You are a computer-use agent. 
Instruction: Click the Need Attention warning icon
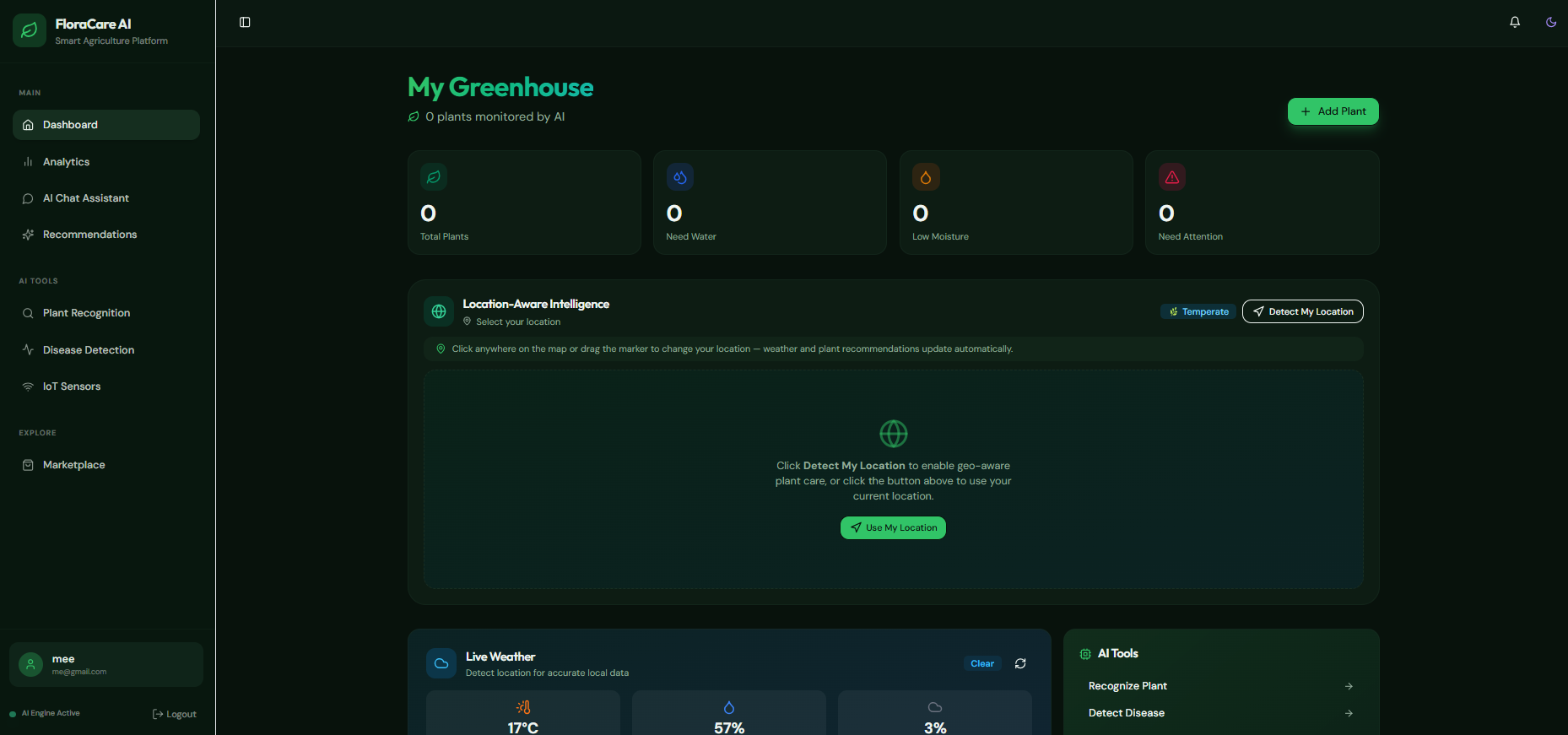1172,177
